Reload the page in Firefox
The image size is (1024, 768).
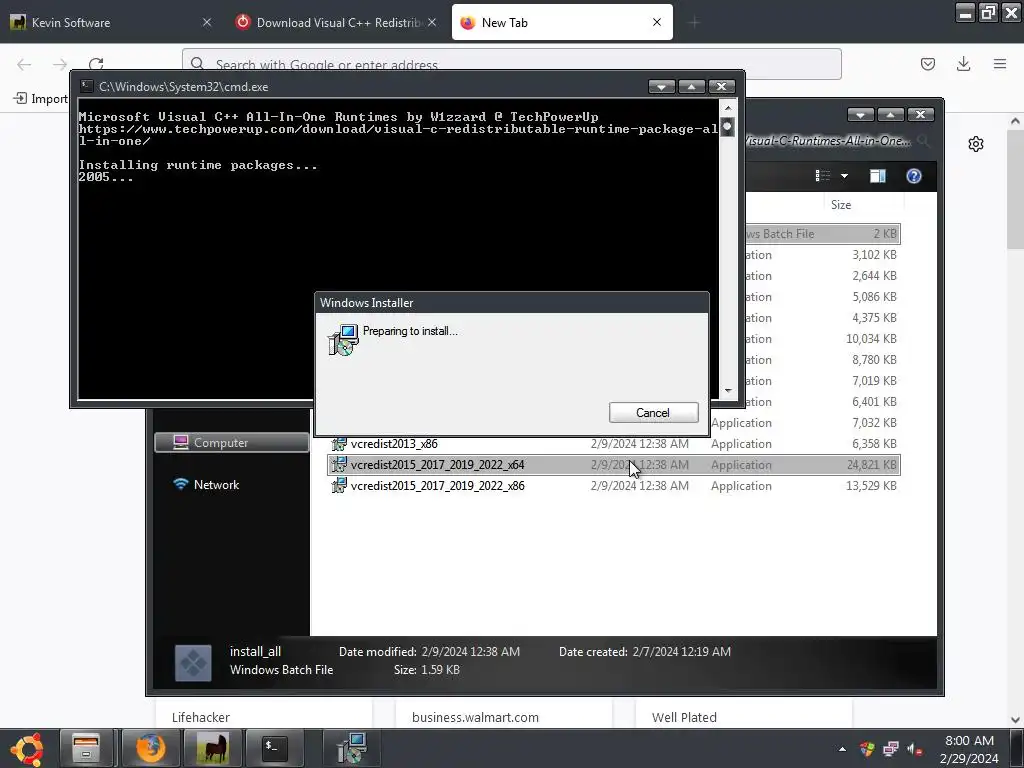[x=96, y=64]
